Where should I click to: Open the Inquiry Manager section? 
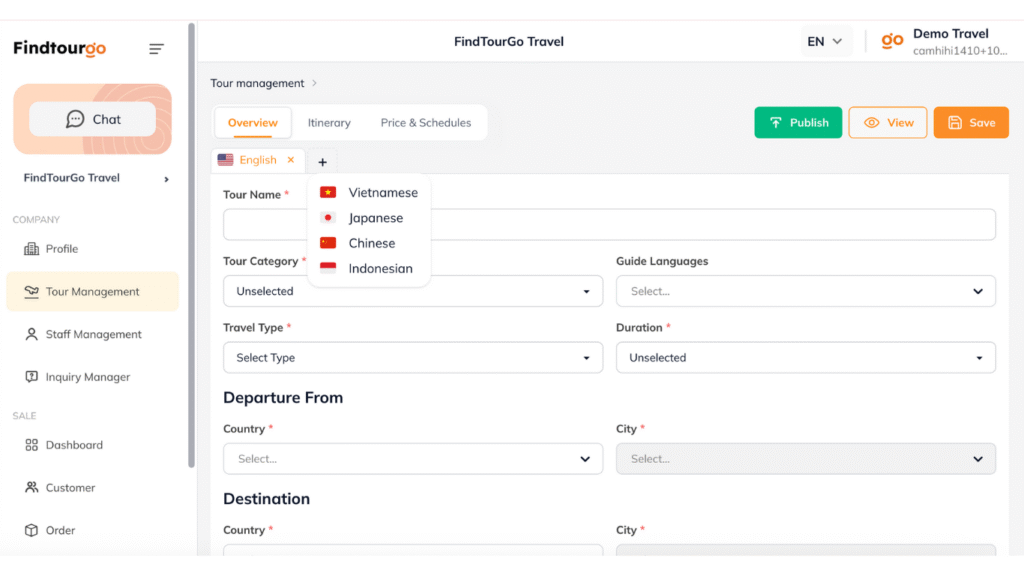[x=87, y=377]
